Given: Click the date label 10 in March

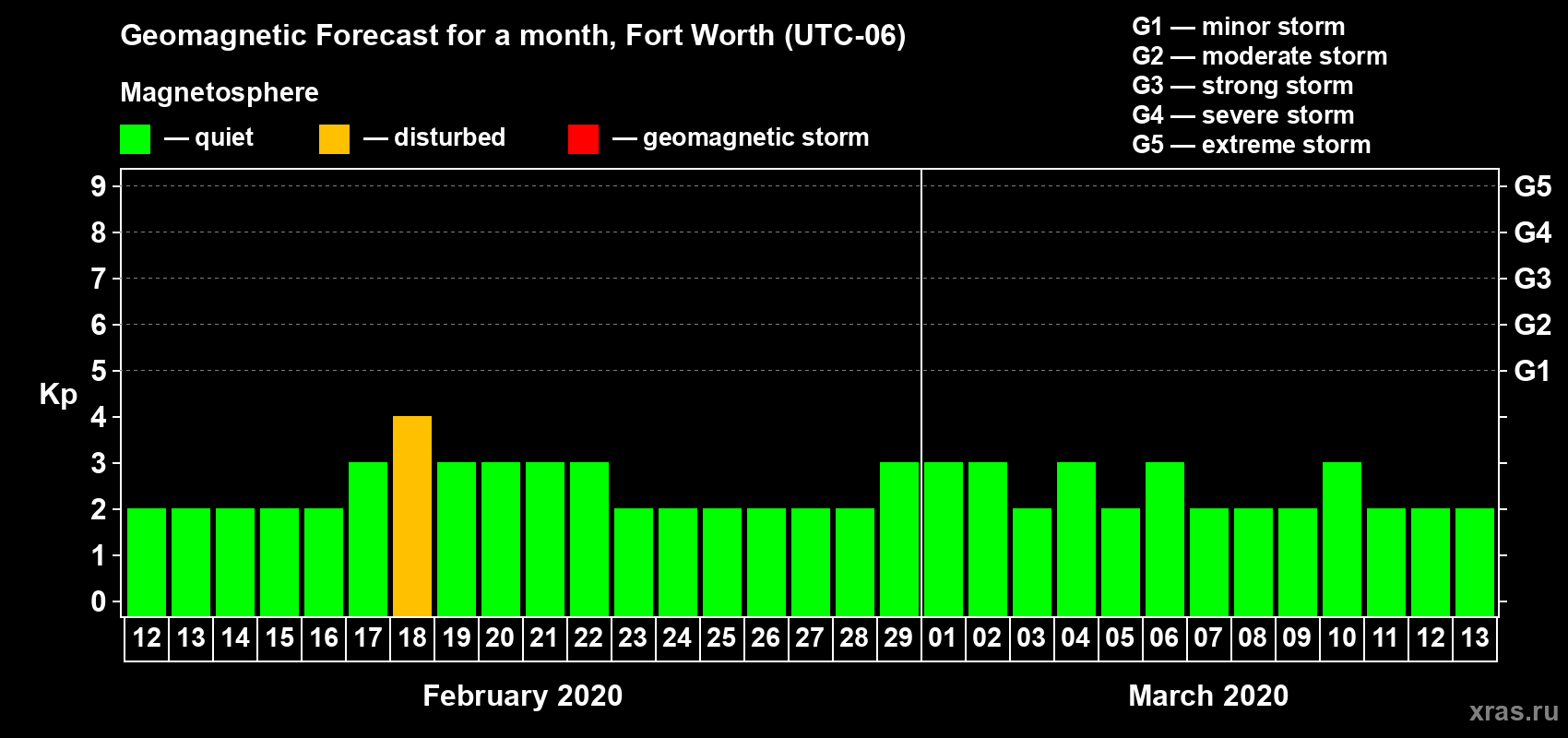Looking at the screenshot, I should click(x=1342, y=637).
